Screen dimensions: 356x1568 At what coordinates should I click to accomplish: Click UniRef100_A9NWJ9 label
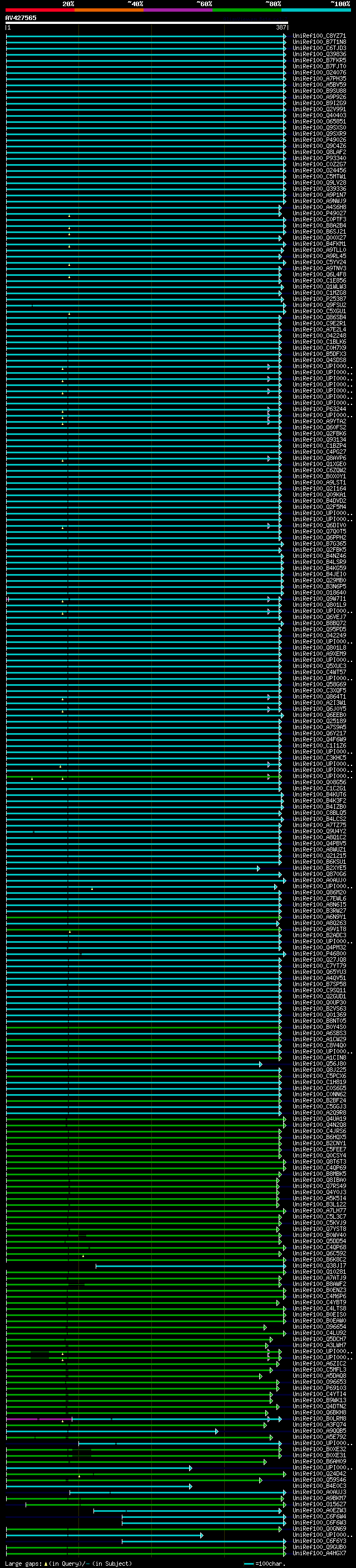pos(319,201)
